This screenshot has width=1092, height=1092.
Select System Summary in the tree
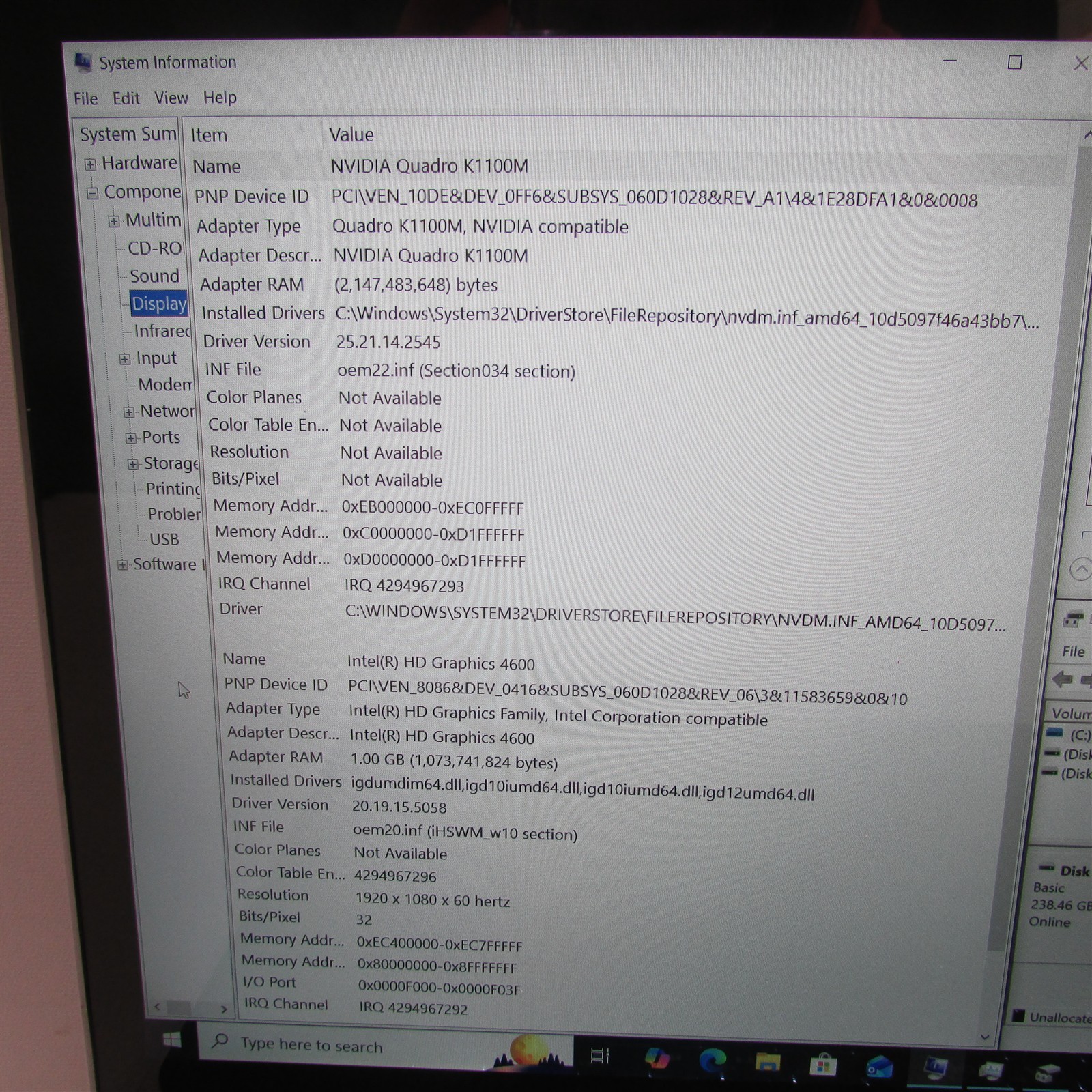[128, 134]
